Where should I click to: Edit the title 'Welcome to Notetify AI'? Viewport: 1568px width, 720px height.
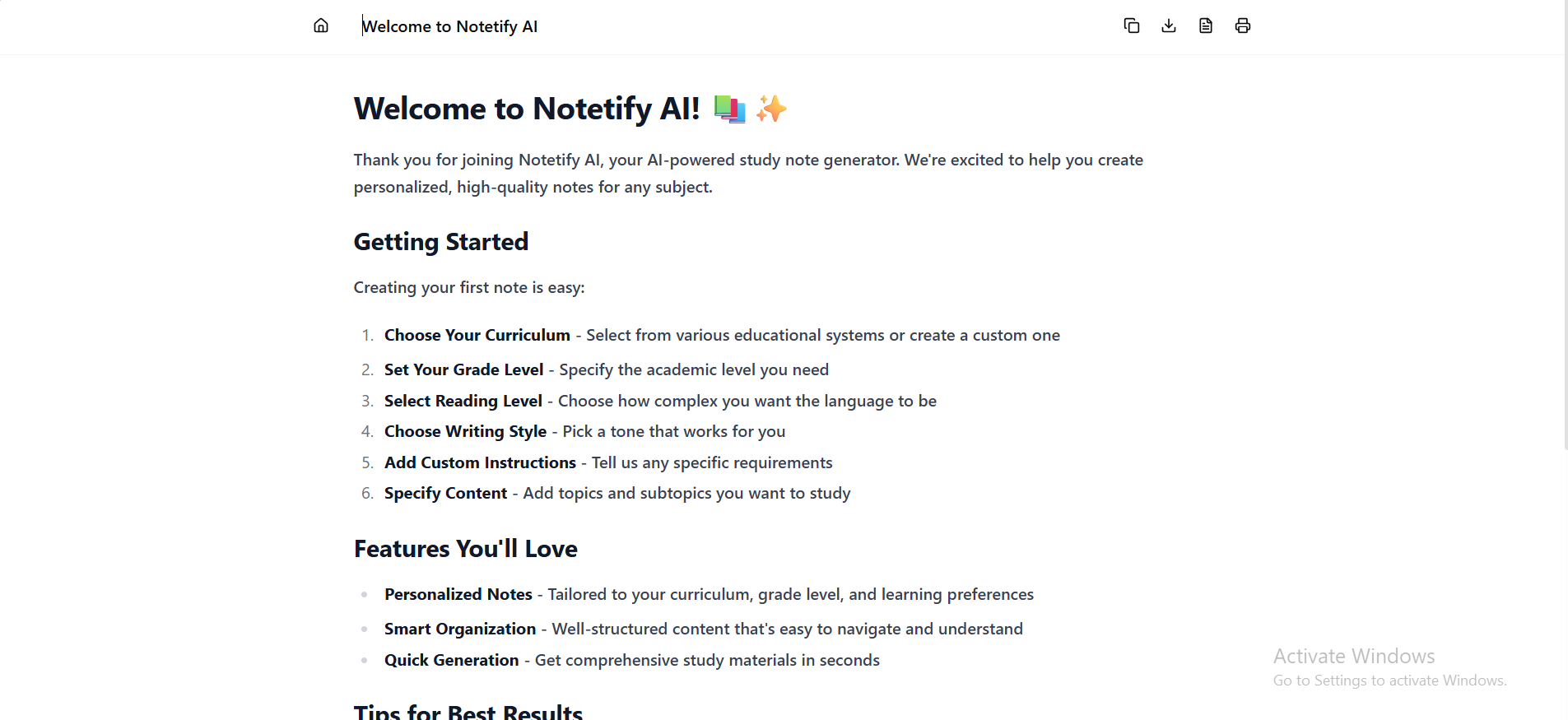(449, 26)
